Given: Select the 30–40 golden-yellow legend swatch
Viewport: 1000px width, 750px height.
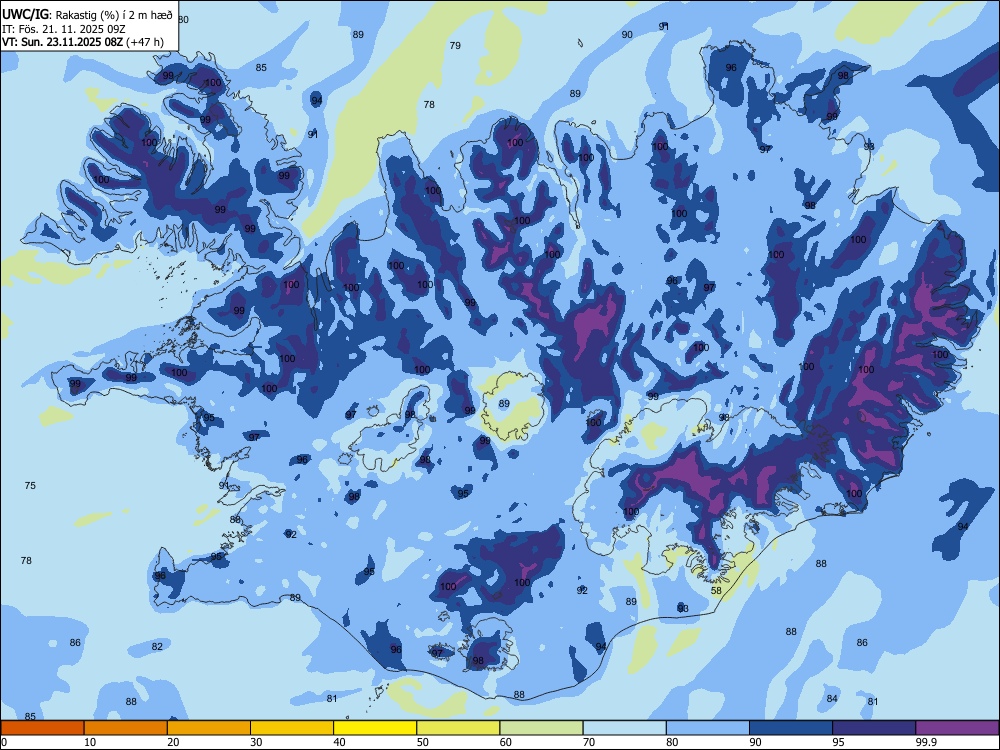Looking at the screenshot, I should tap(292, 728).
